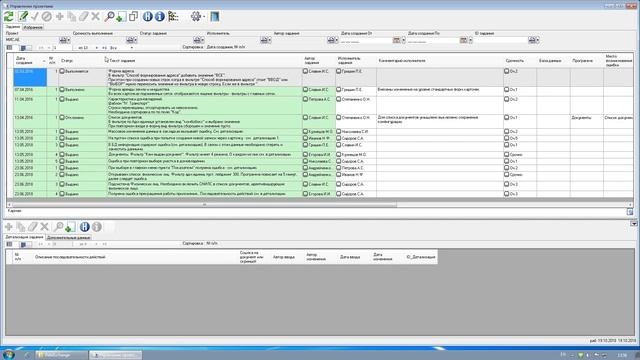
Task: Click the grey Cancel circle icon
Action: point(47,16)
